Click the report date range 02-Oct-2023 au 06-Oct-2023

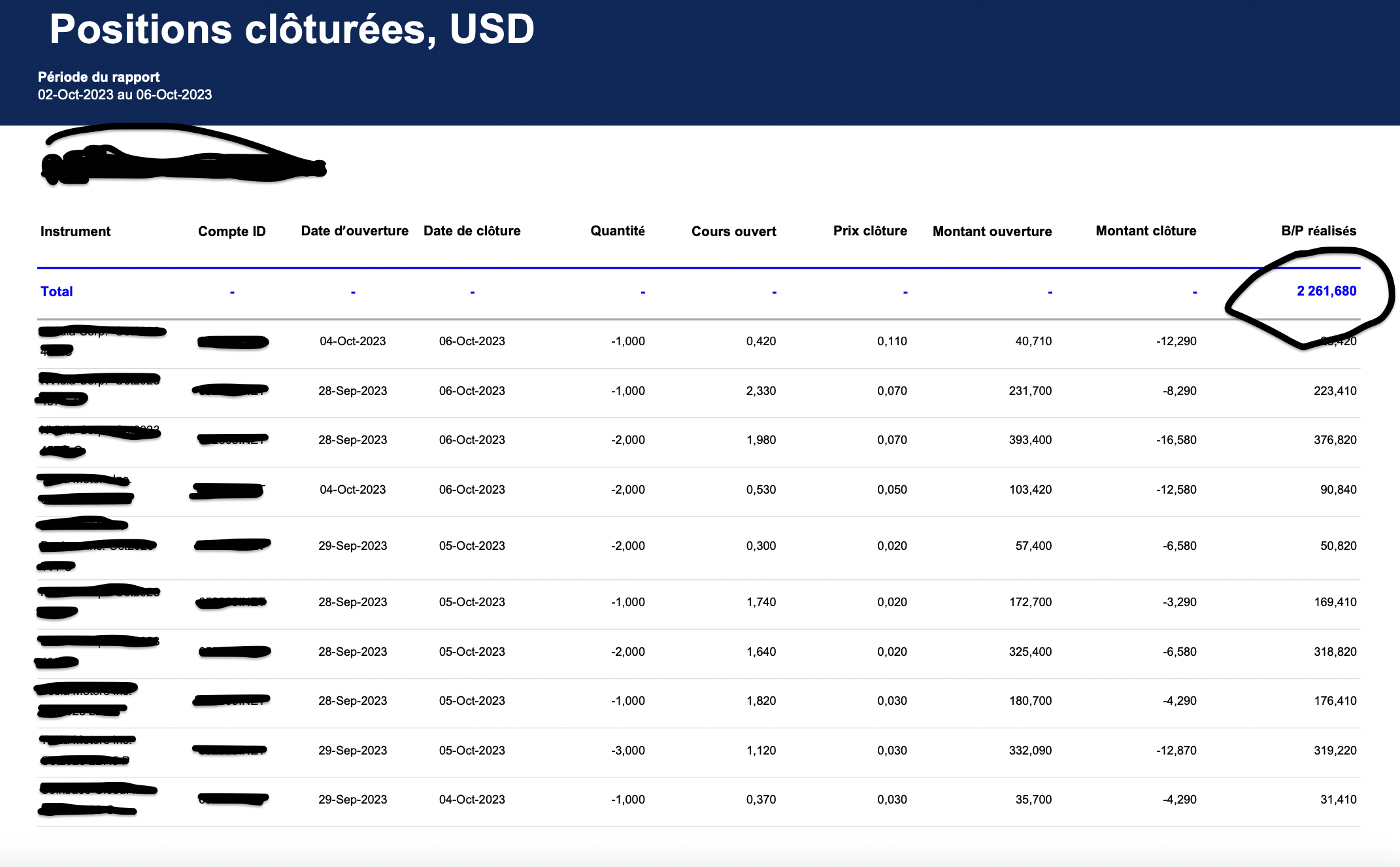125,95
